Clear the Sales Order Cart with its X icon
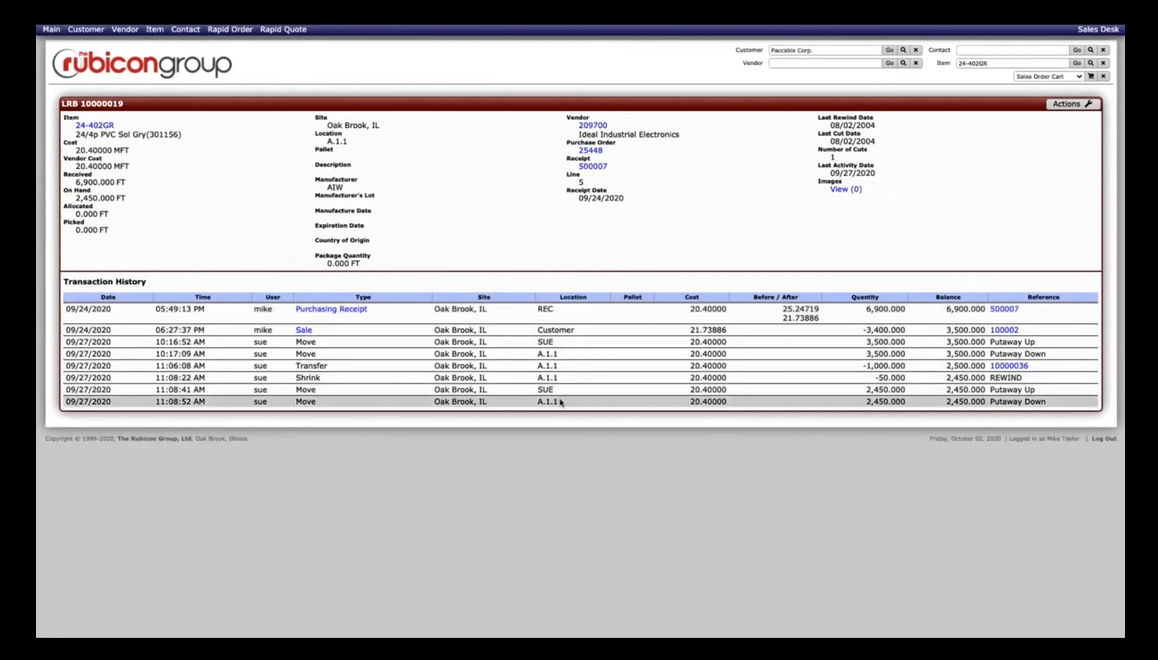This screenshot has width=1158, height=660. (x=1103, y=76)
